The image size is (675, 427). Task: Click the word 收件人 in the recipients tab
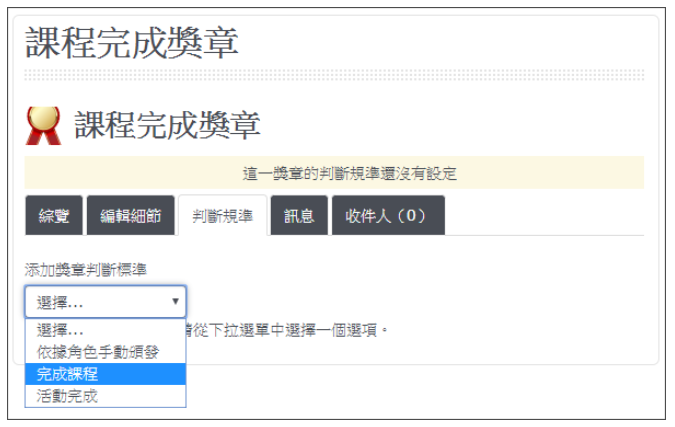point(366,216)
